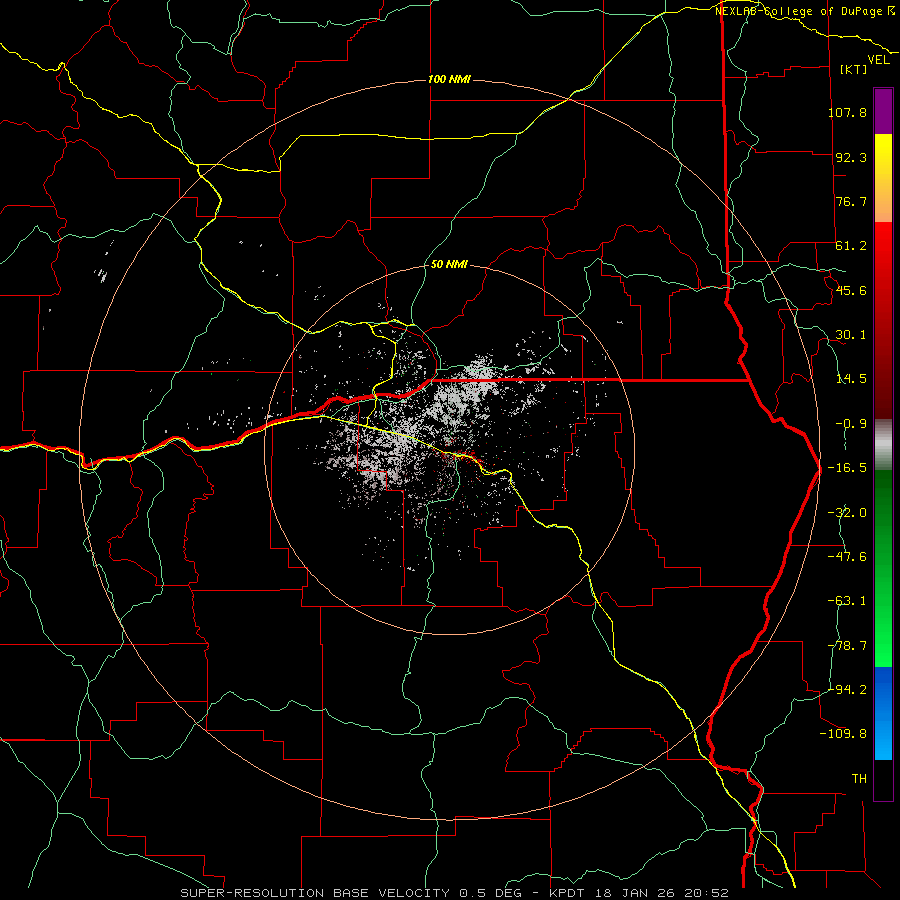Click the red segment of velocity color bar
The width and height of the screenshot is (900, 900).
(x=883, y=320)
